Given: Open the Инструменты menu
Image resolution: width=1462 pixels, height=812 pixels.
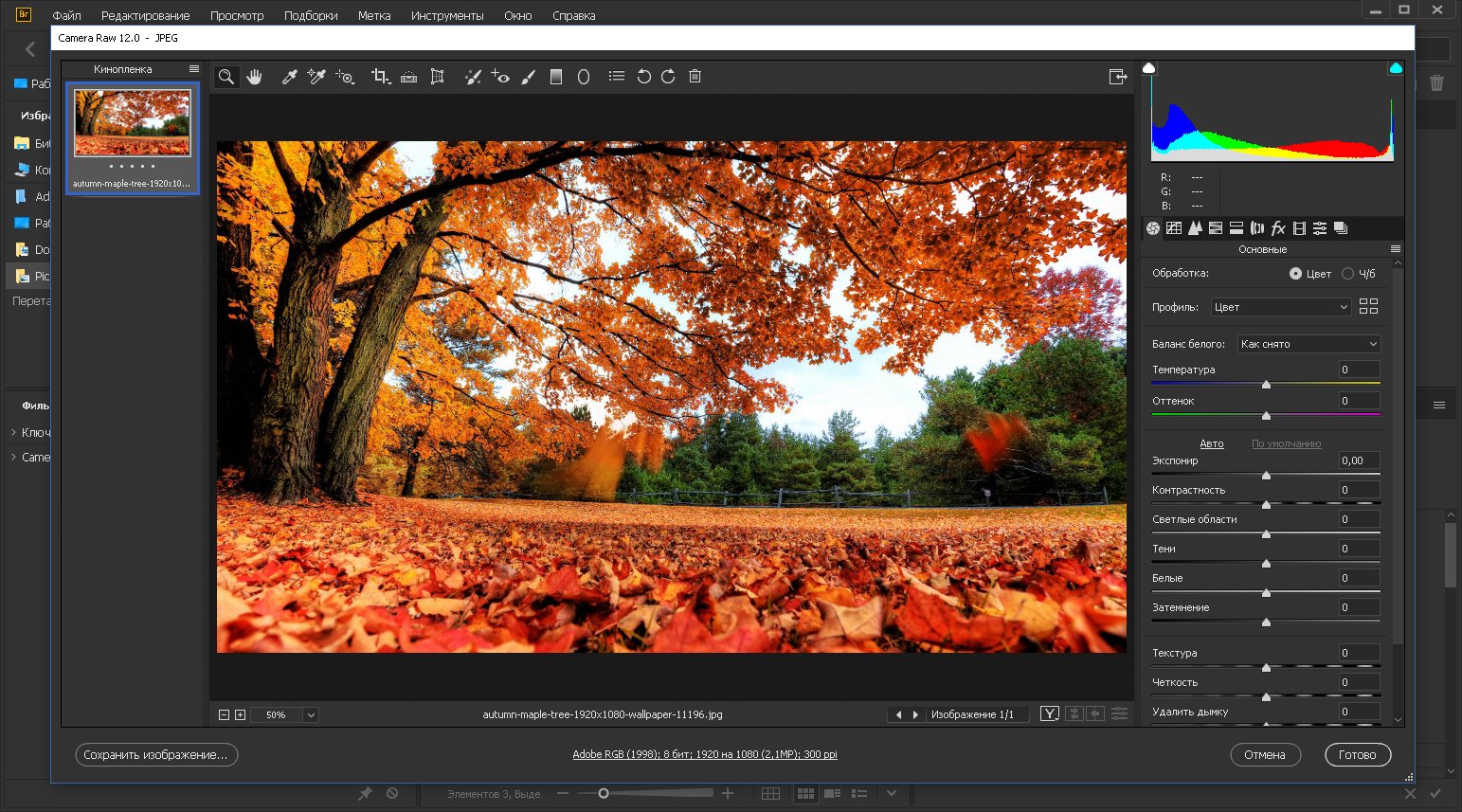Looking at the screenshot, I should tap(447, 16).
